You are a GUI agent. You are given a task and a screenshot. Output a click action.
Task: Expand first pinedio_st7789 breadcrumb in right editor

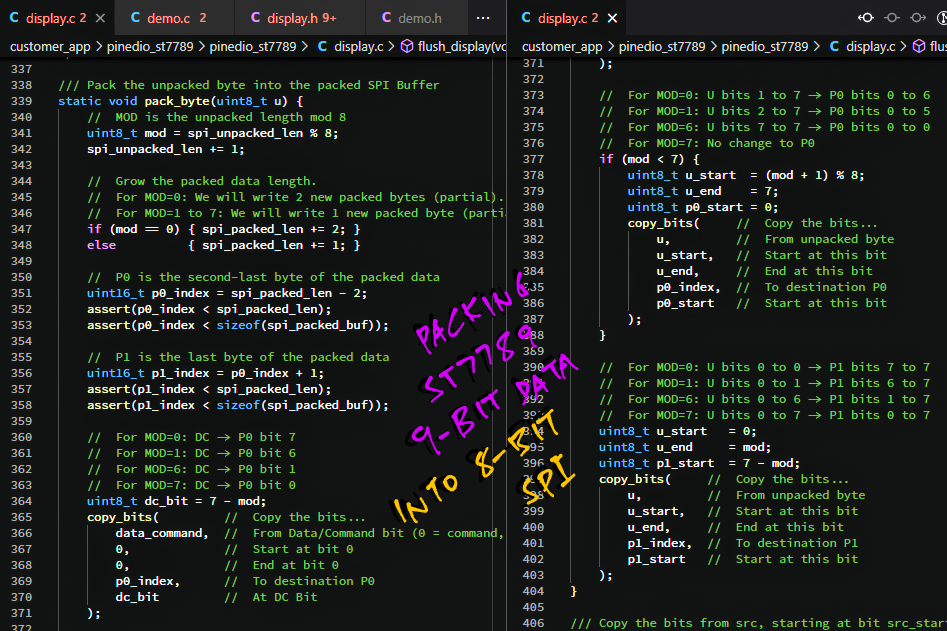pyautogui.click(x=660, y=46)
